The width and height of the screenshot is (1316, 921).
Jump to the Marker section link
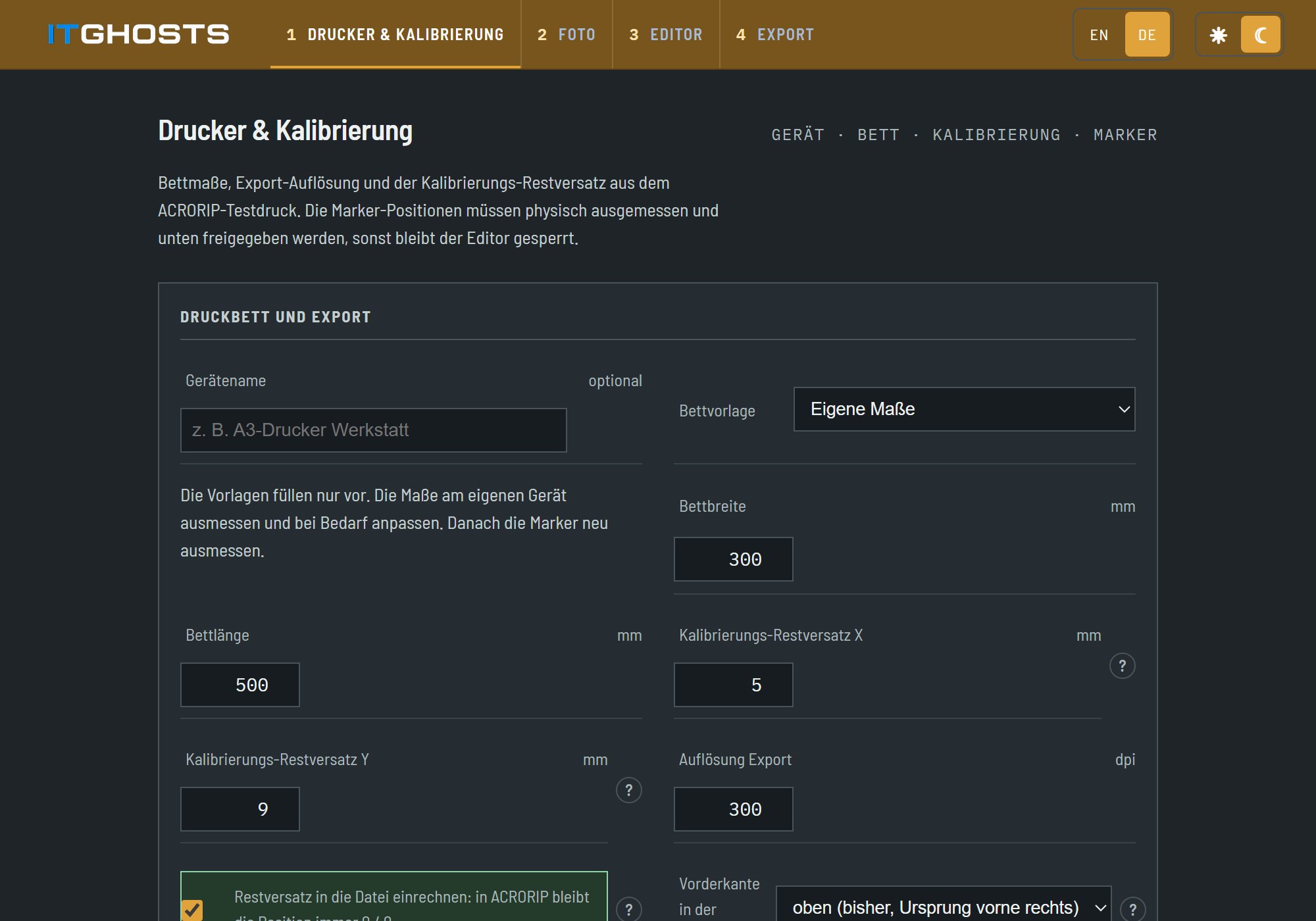pyautogui.click(x=1125, y=135)
